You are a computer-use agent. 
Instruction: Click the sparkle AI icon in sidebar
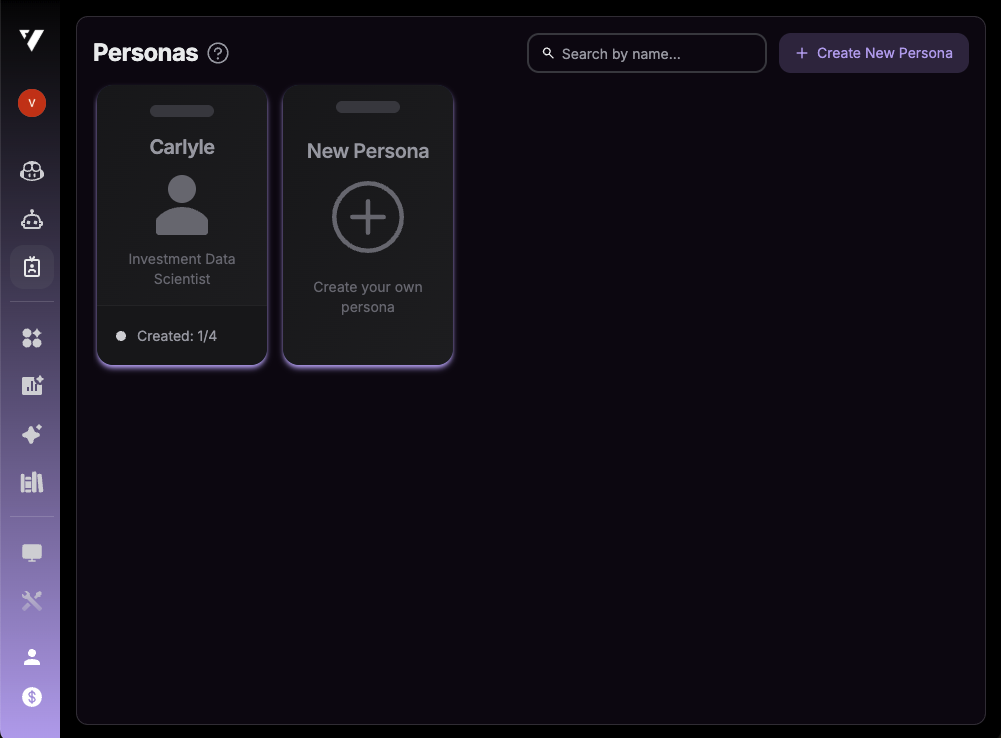pyautogui.click(x=31, y=433)
